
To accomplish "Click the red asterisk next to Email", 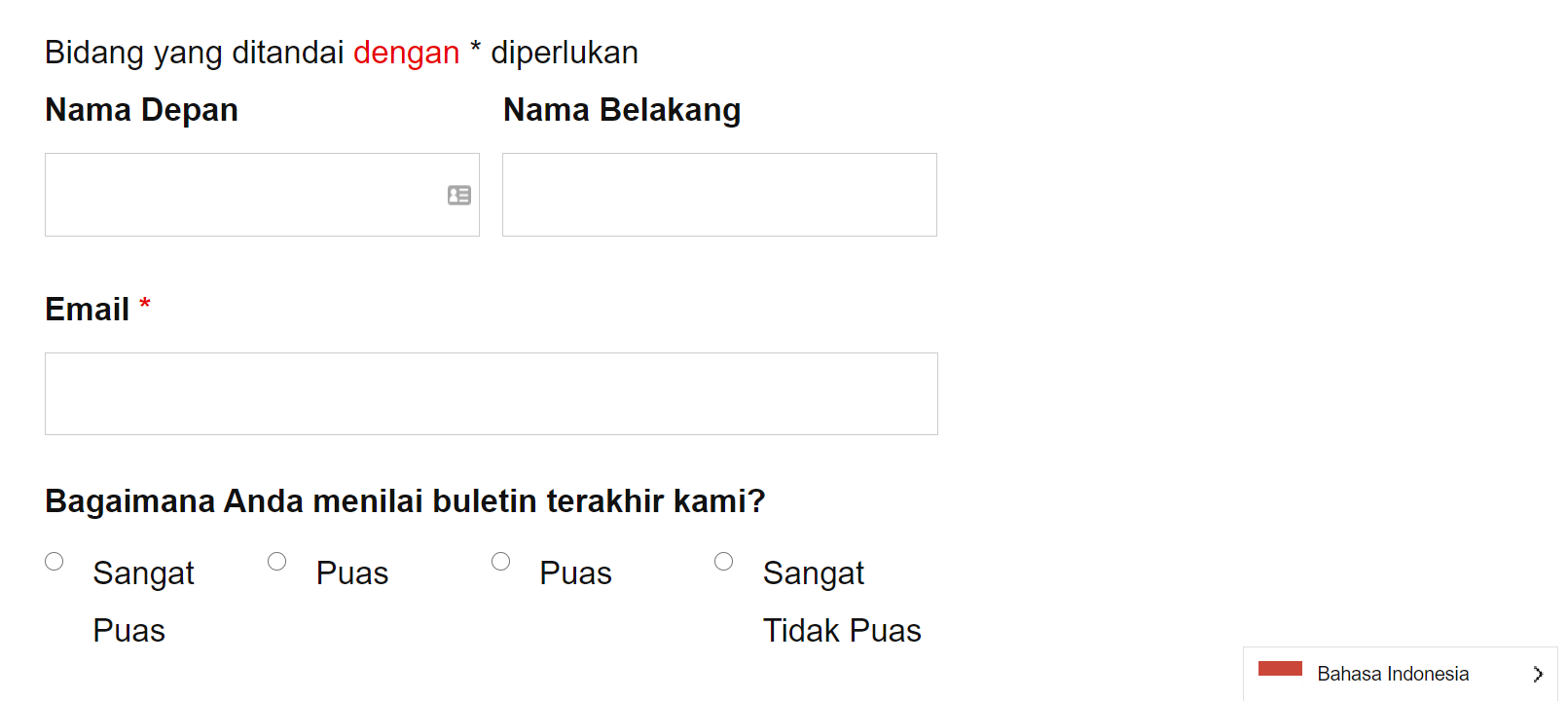I will click(x=145, y=305).
